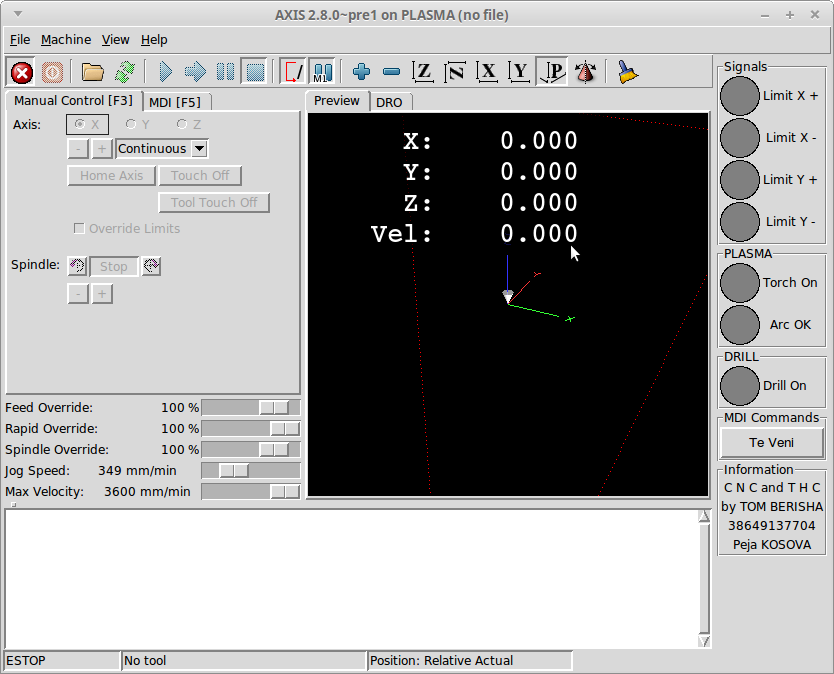
Task: Switch to Manual Control [F3] tab
Action: (x=73, y=101)
